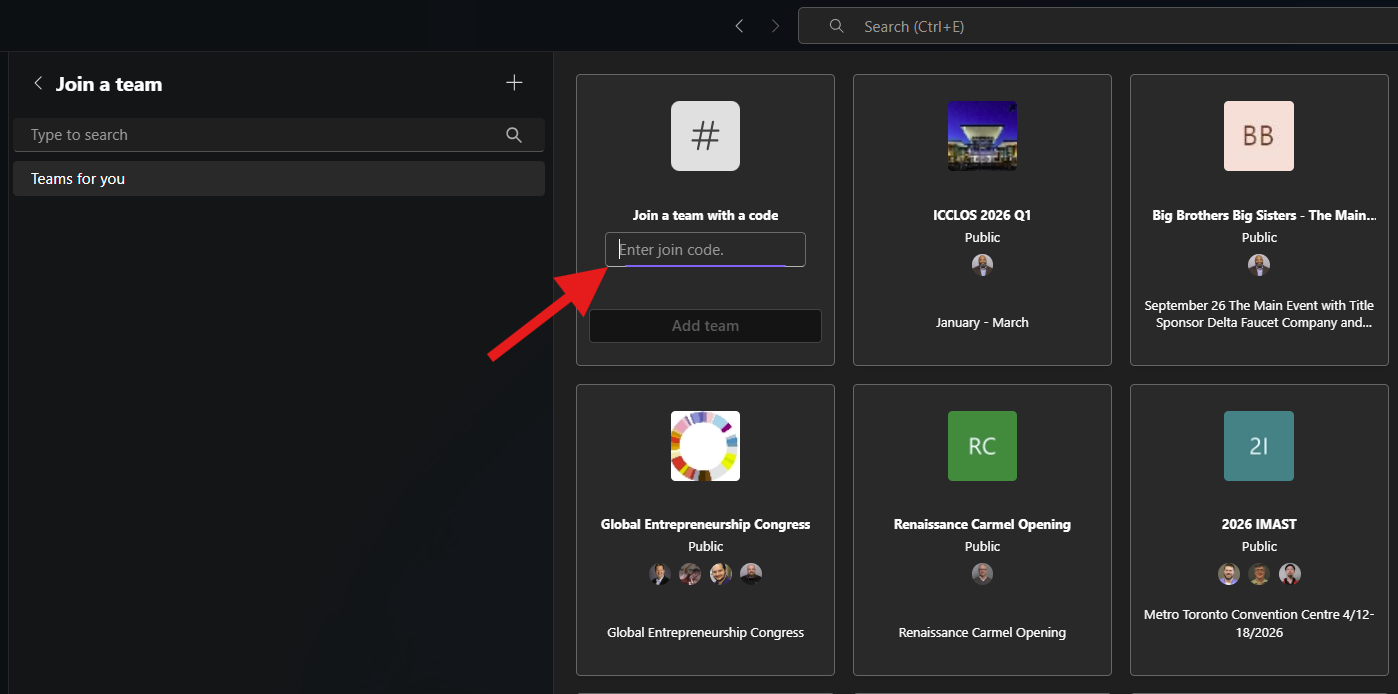Open the Global Entrepreneurship Congress color wheel logo
Screen dimensions: 1398x694
pos(705,446)
